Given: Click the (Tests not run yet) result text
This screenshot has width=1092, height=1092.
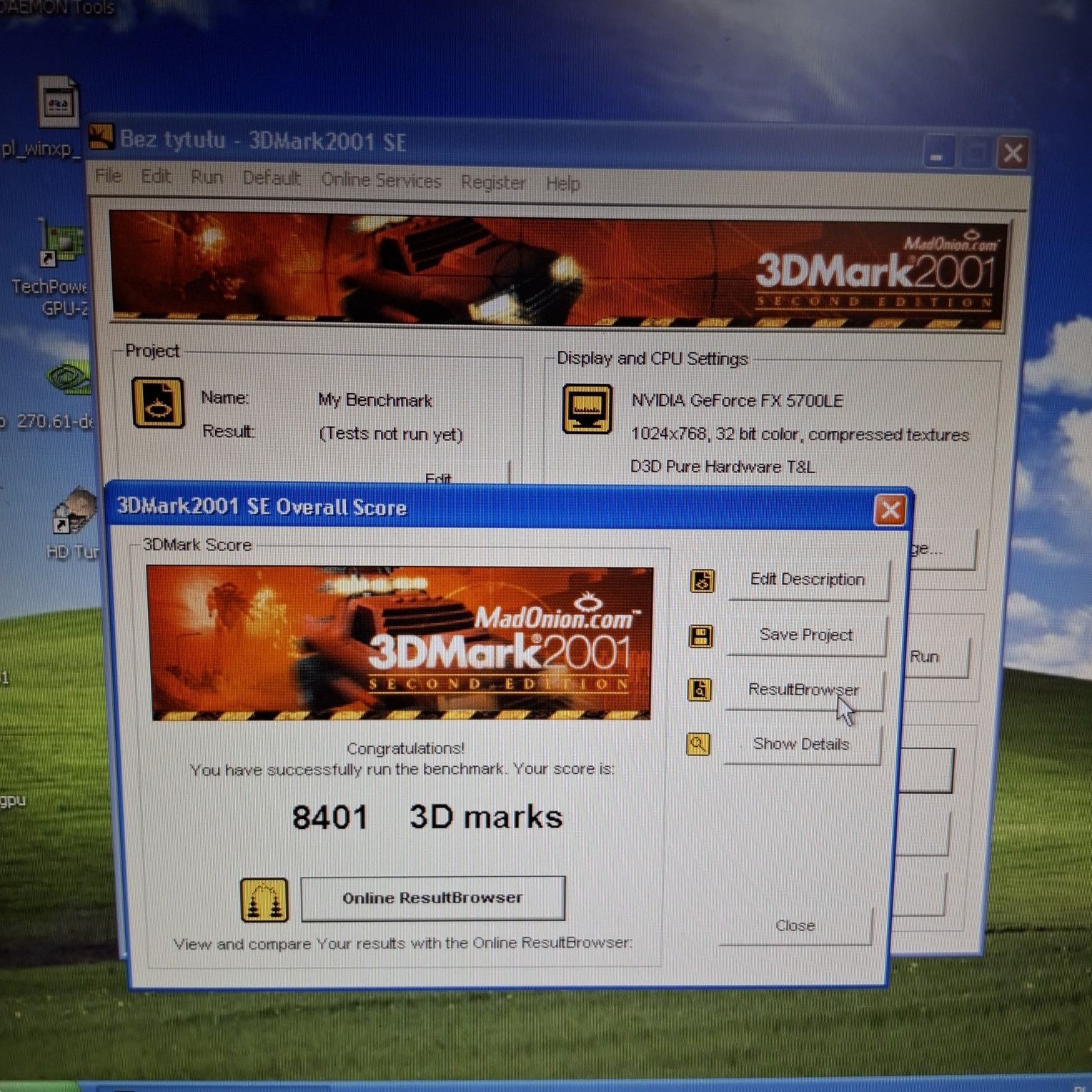Looking at the screenshot, I should coord(391,434).
